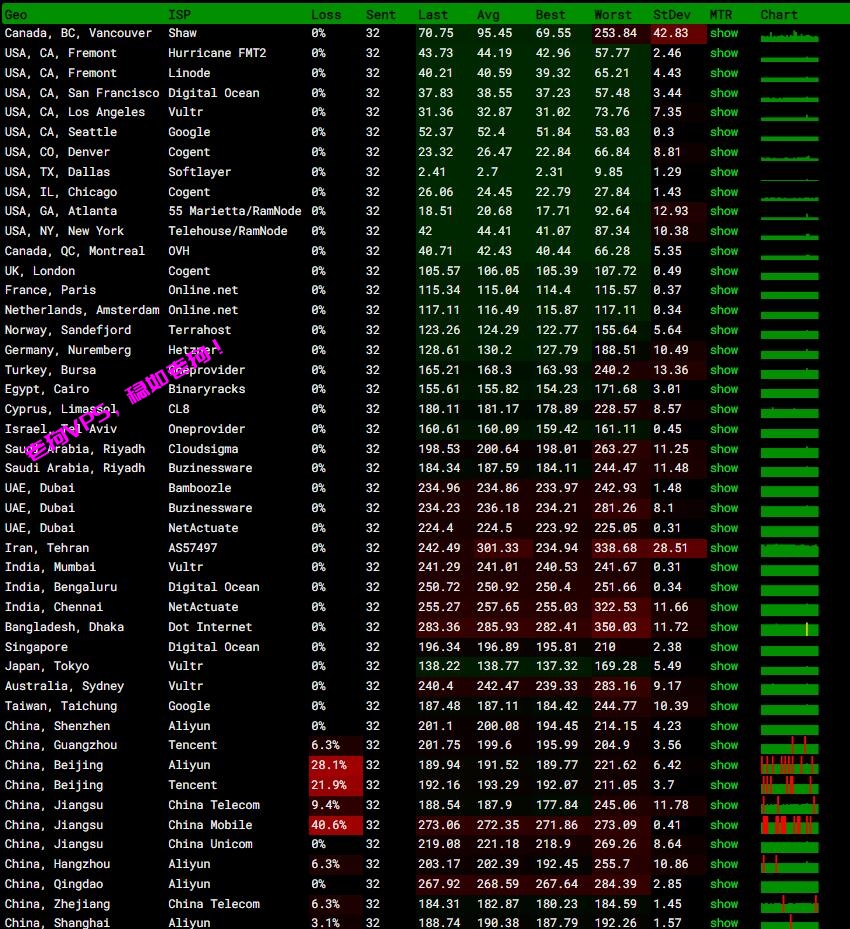Click the 'Worst' column header
Image resolution: width=850 pixels, height=929 pixels.
[612, 15]
